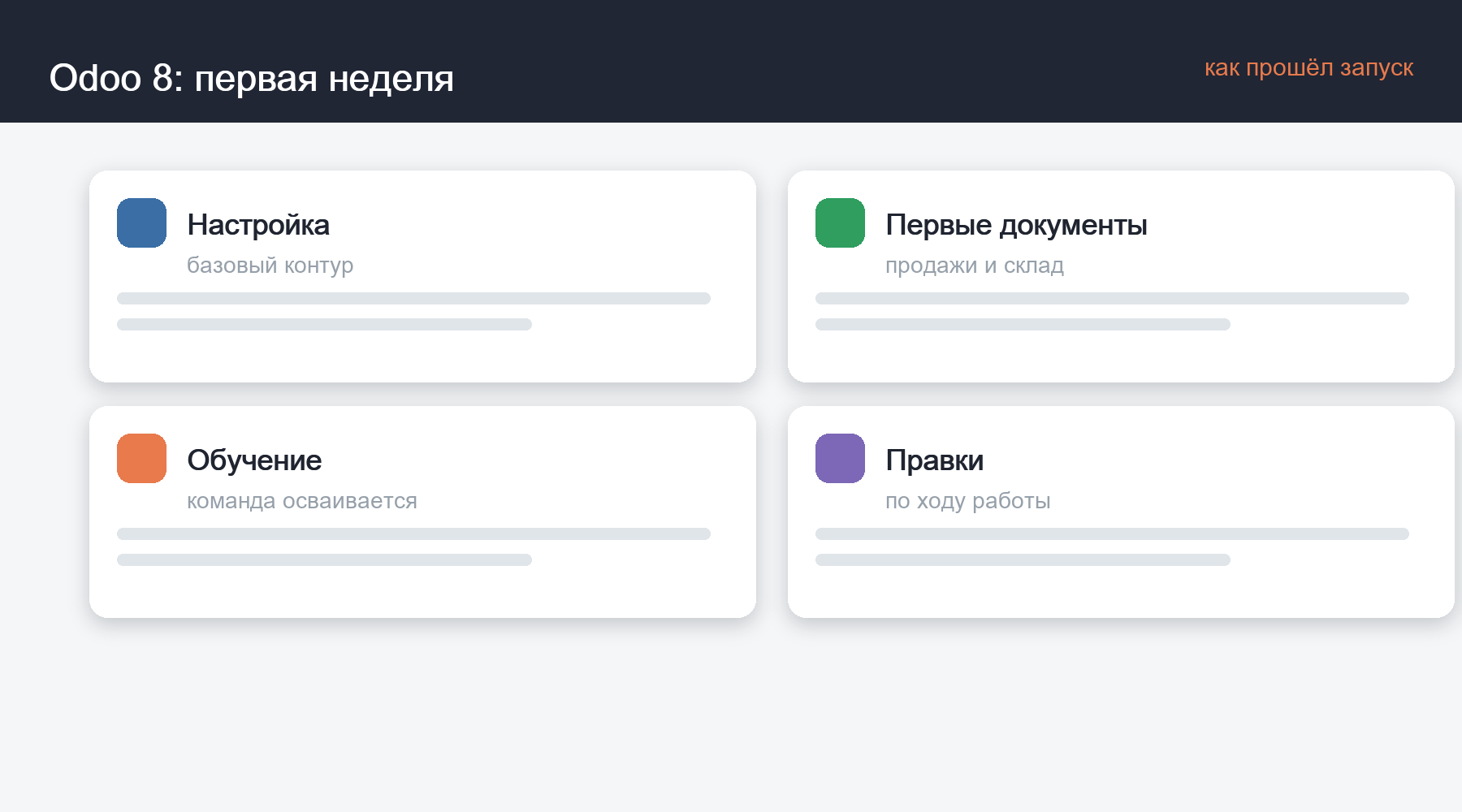This screenshot has width=1462, height=812.
Task: Click the как прошёл запуск header text
Action: coord(1308,67)
